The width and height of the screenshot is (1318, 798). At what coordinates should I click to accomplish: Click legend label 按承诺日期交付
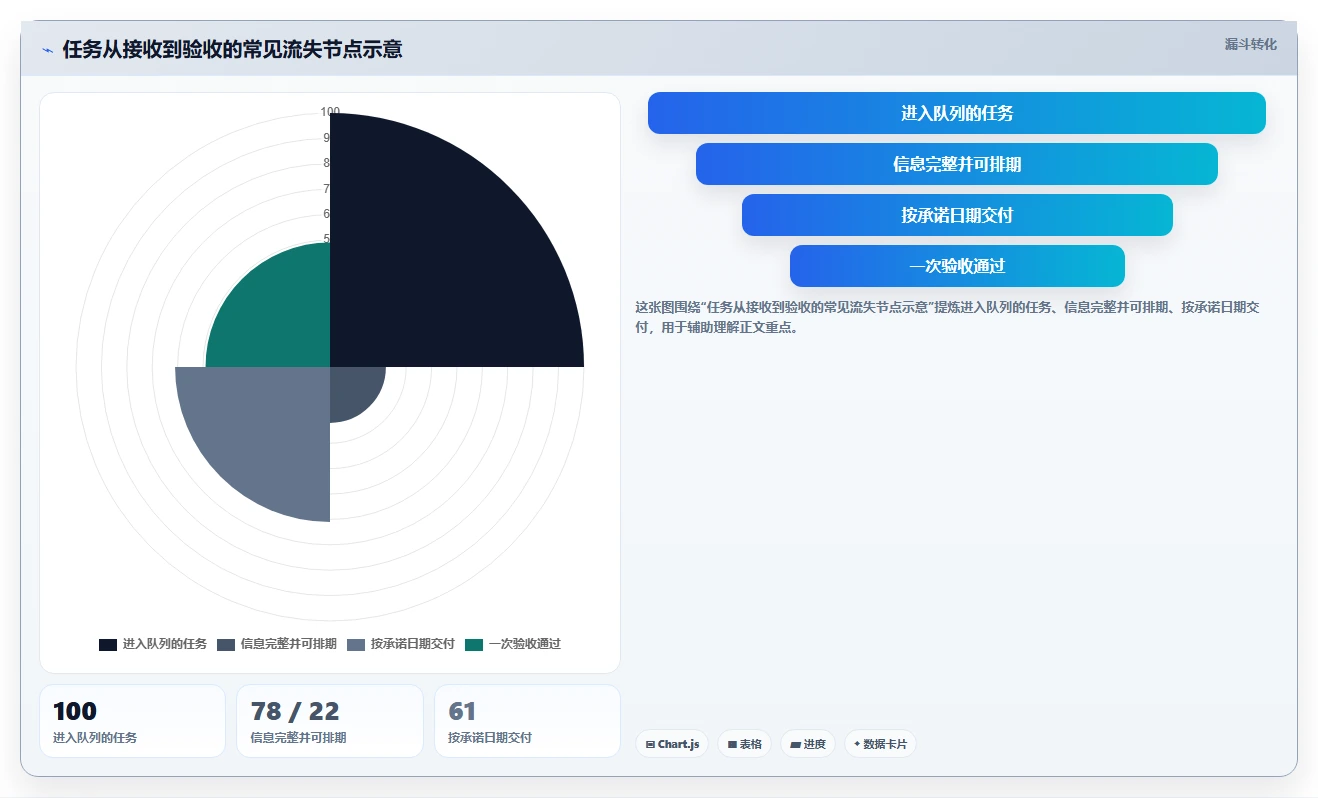[x=413, y=644]
